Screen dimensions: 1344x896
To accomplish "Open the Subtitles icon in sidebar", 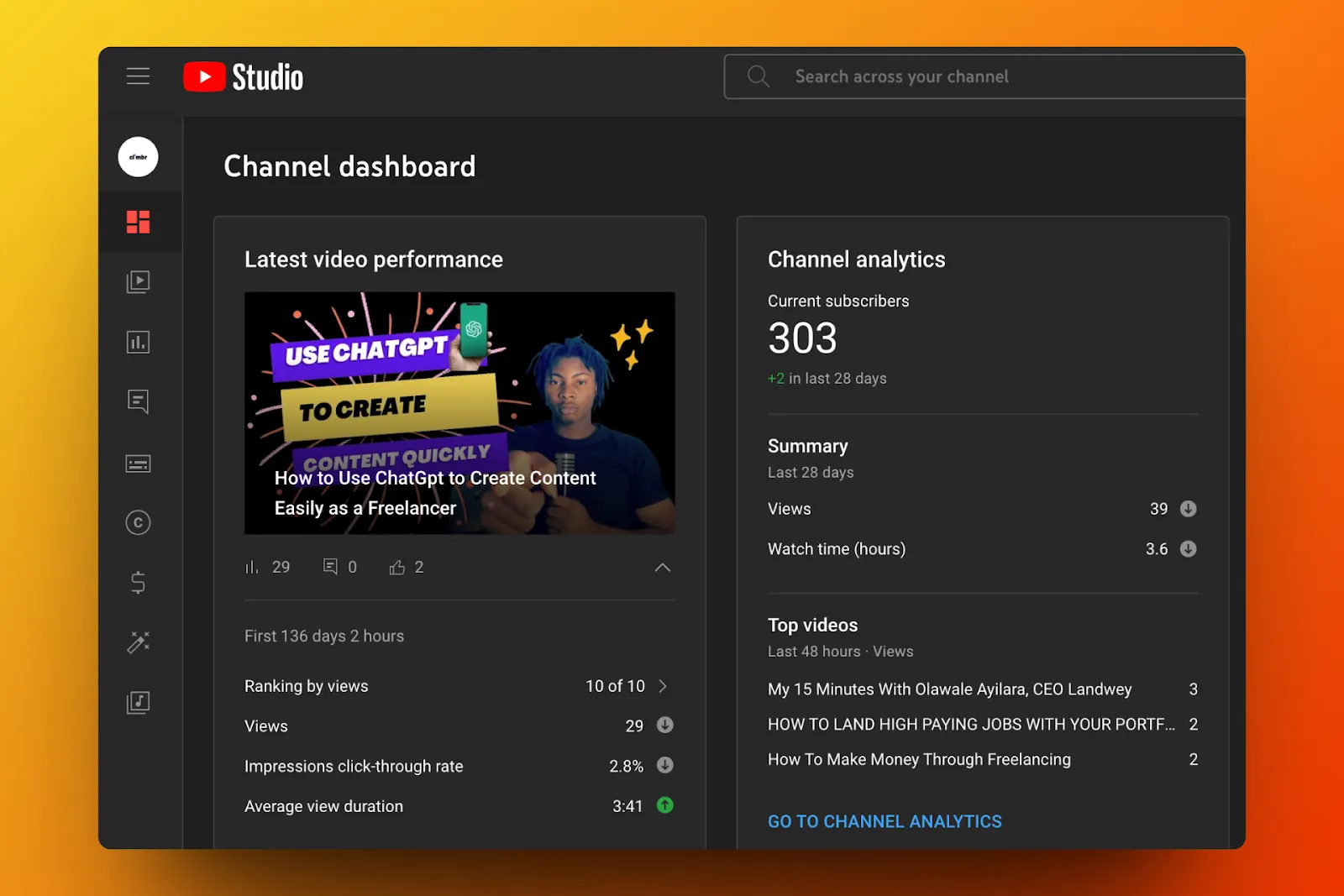I will click(x=138, y=464).
